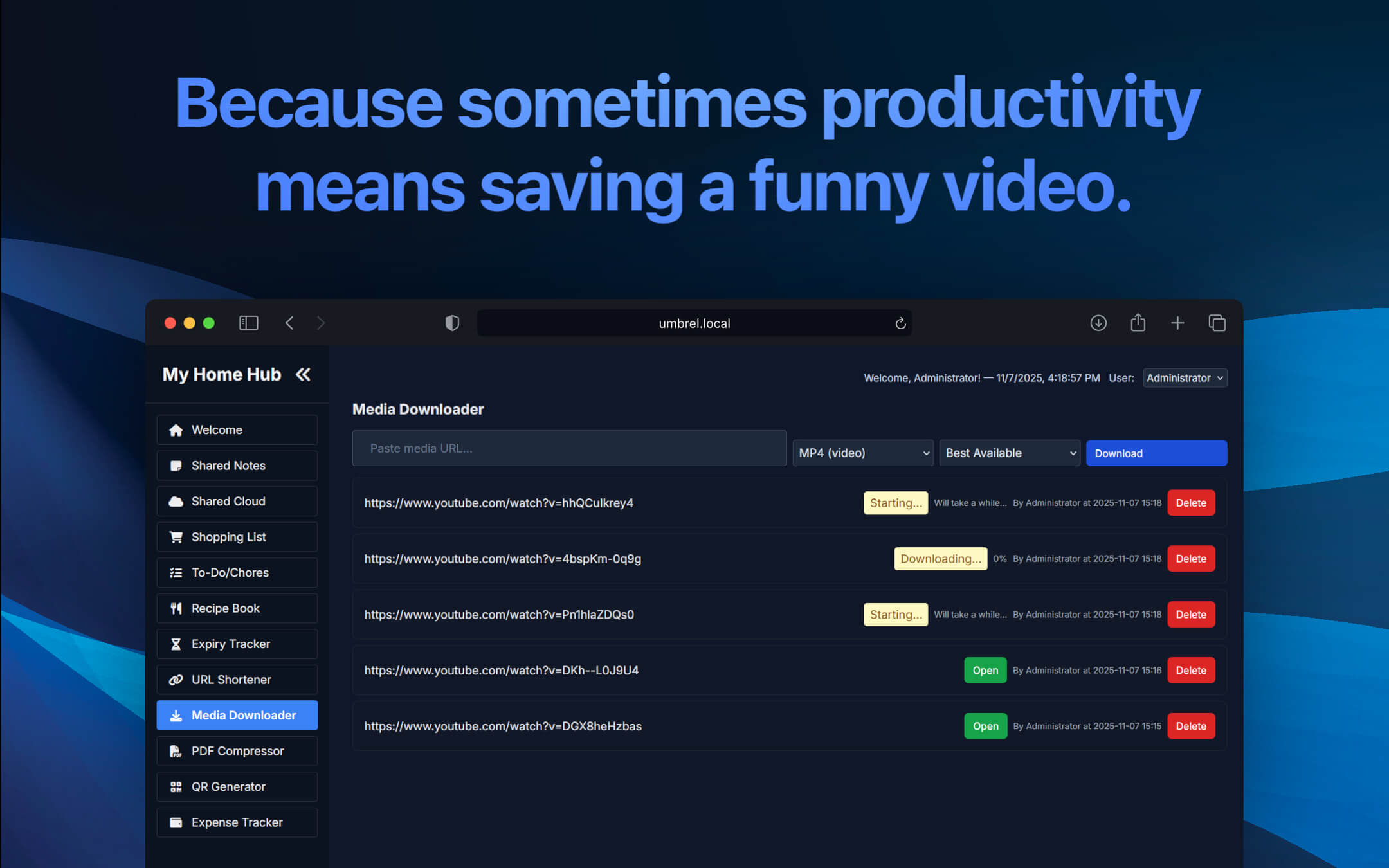Collapse the My Home Hub sidebar
Image resolution: width=1389 pixels, height=868 pixels.
click(x=303, y=374)
